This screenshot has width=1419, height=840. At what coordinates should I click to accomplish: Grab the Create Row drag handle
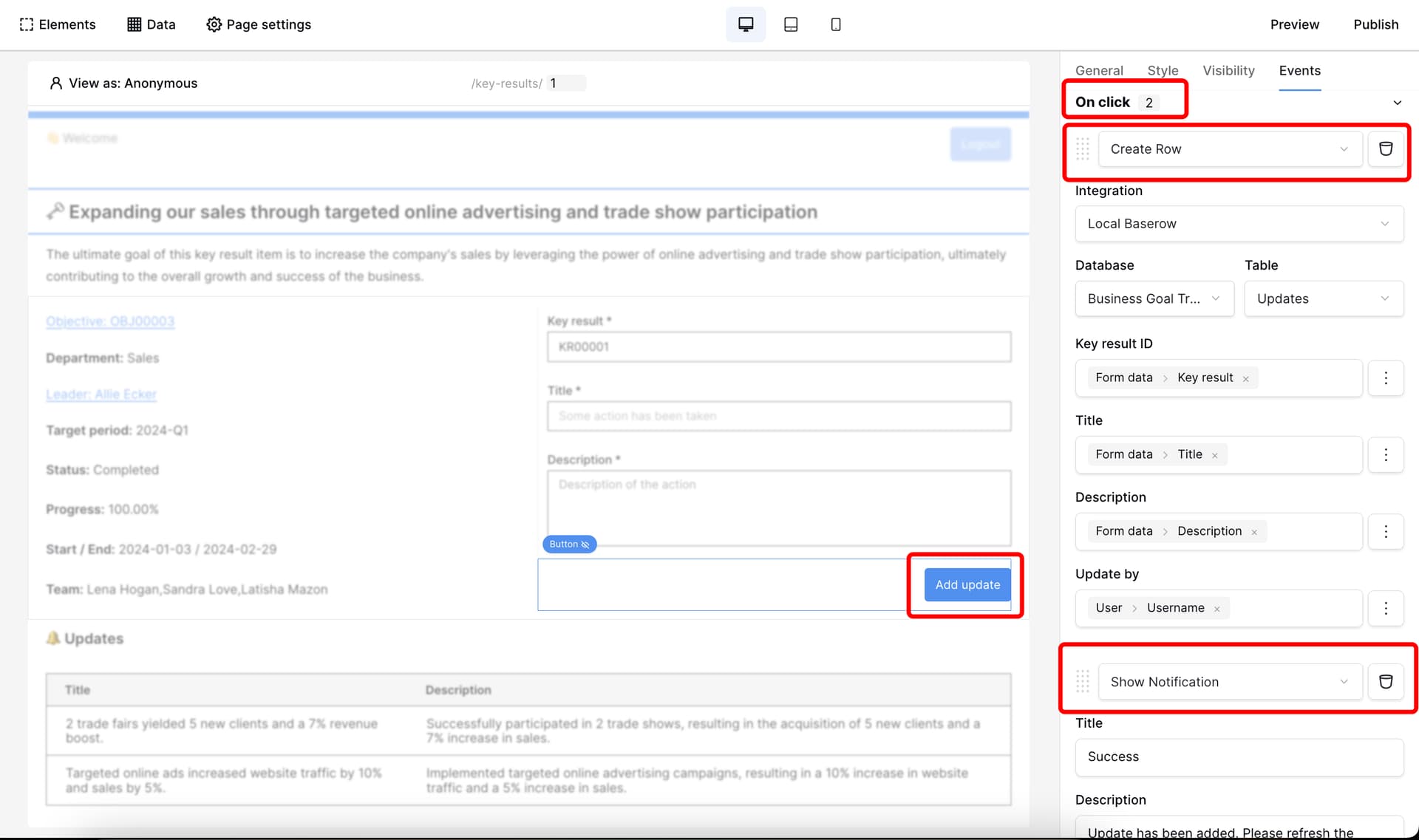coord(1083,148)
